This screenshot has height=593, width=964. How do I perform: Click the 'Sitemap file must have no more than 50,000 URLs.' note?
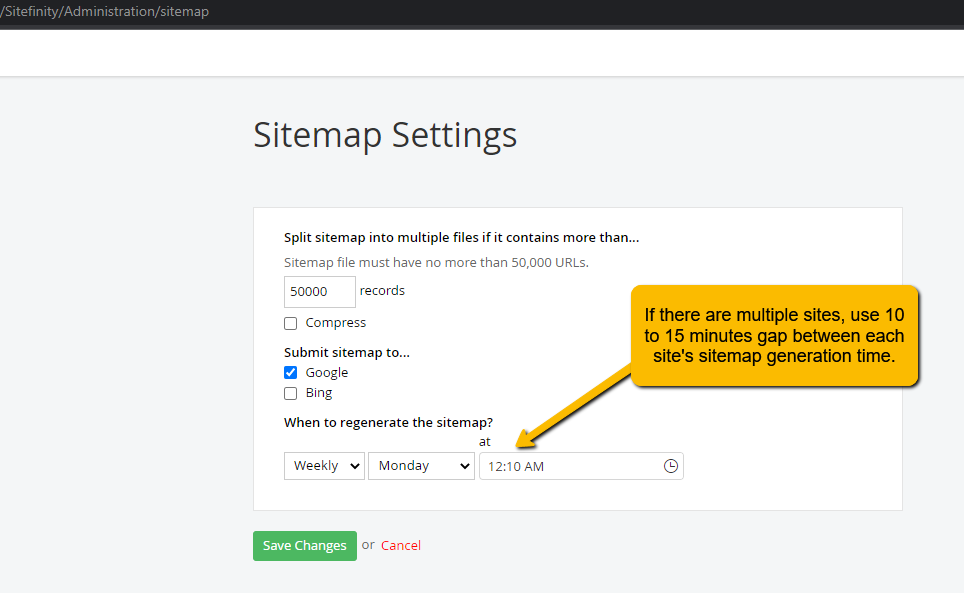coord(437,262)
